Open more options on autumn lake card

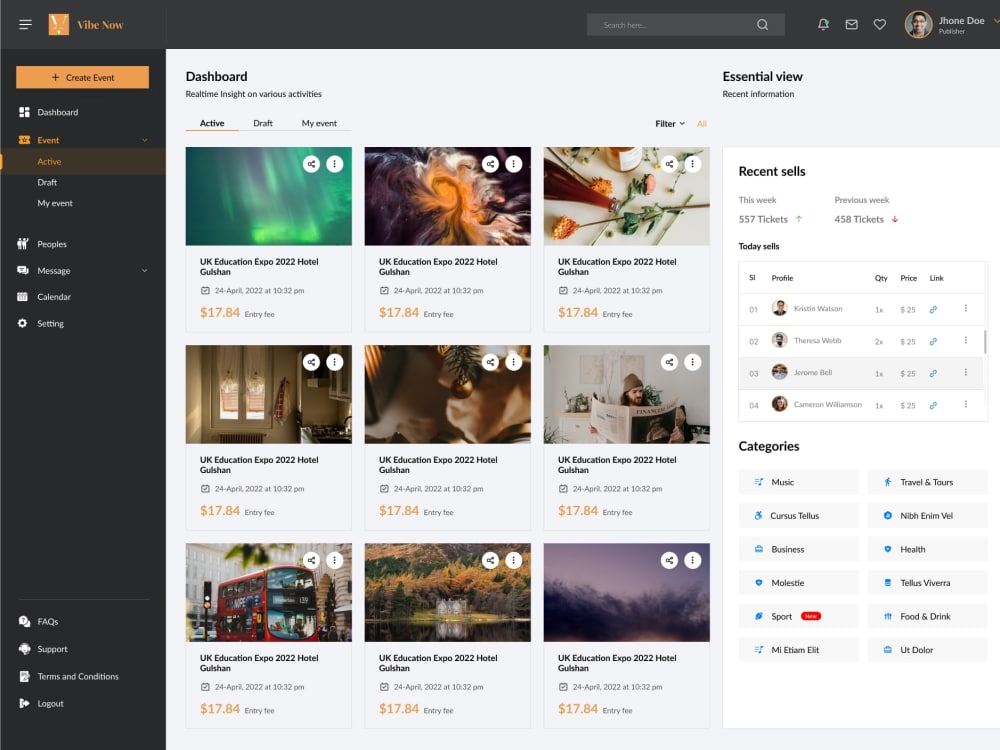click(514, 560)
